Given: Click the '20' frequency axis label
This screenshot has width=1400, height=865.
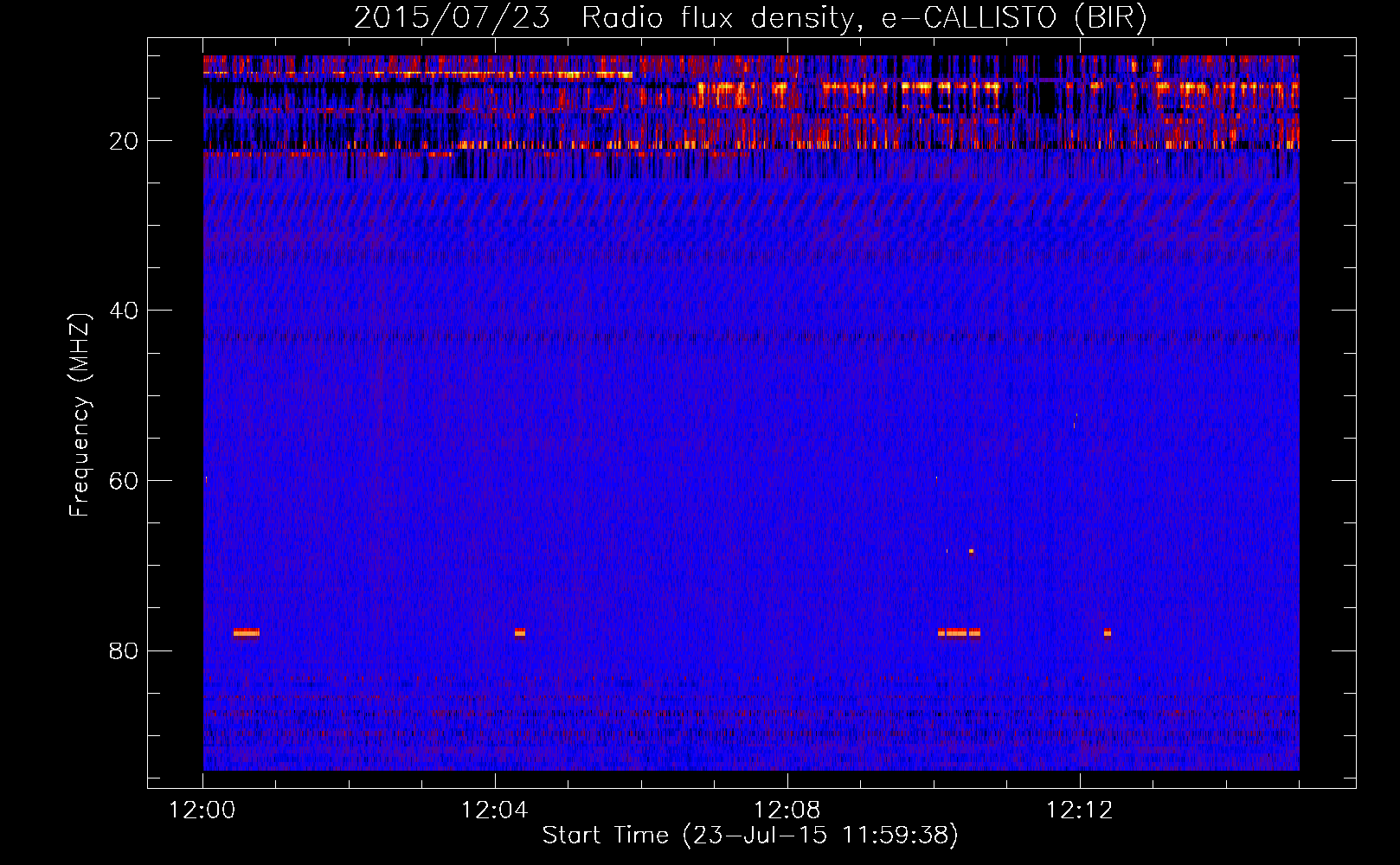Looking at the screenshot, I should 124,141.
